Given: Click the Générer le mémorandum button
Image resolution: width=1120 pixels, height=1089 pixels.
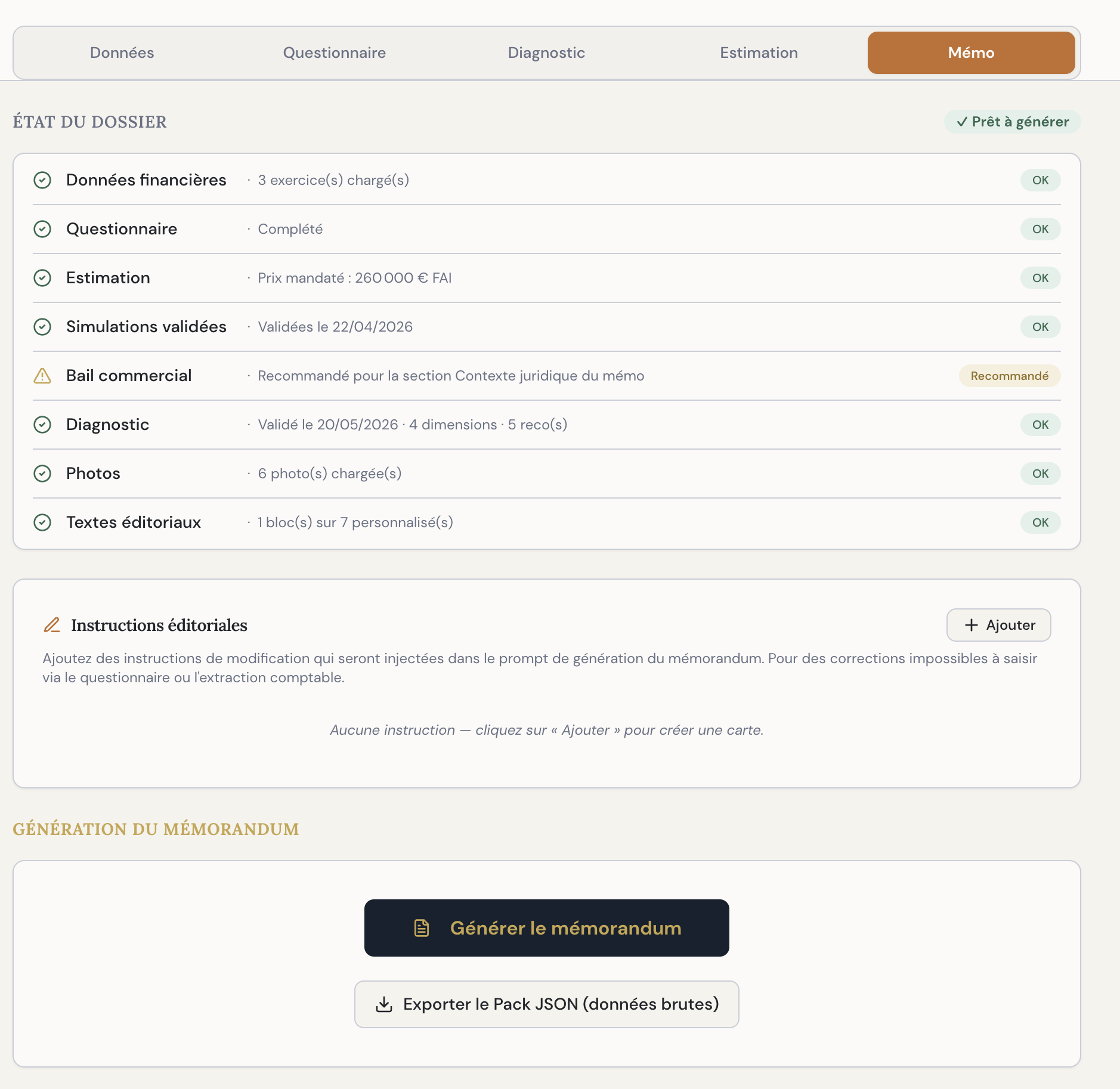Looking at the screenshot, I should click(547, 928).
